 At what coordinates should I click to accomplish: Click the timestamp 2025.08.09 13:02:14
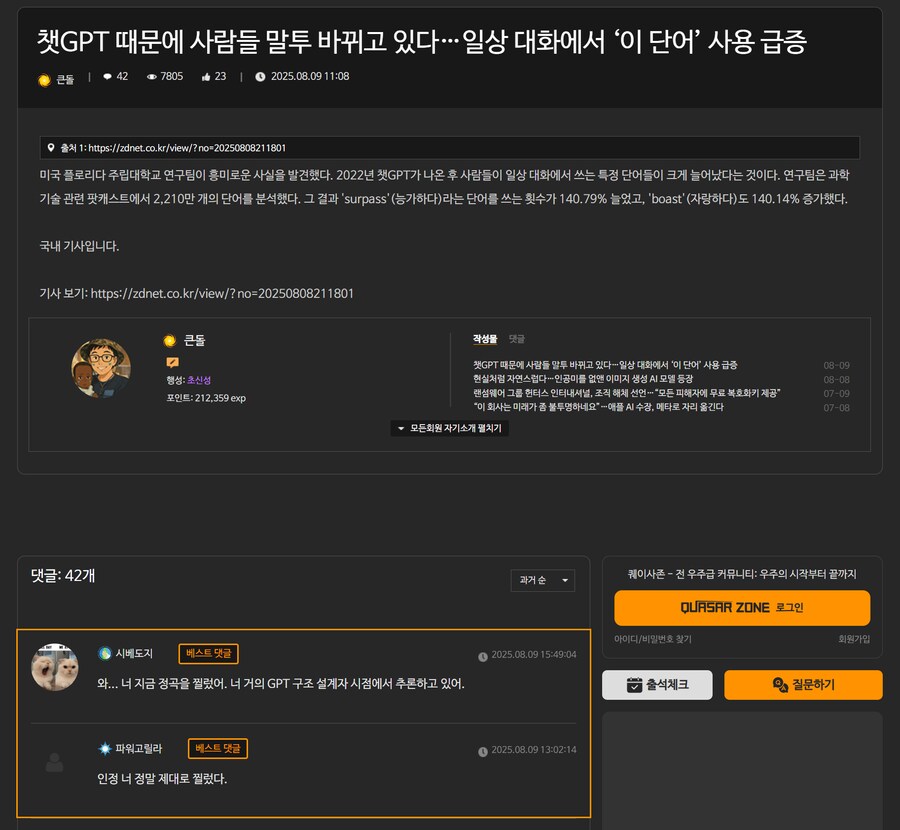click(x=534, y=750)
